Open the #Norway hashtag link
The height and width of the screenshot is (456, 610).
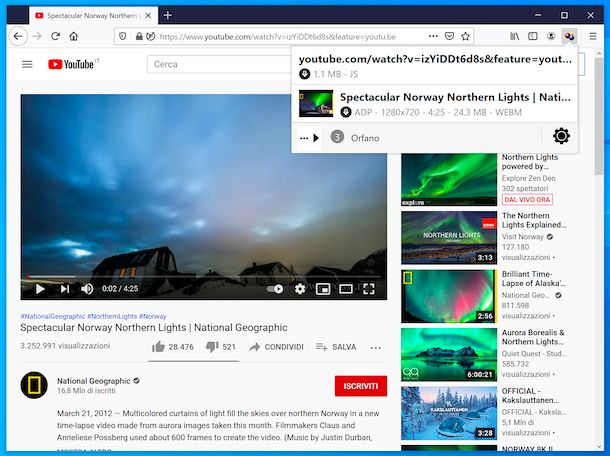[152, 316]
